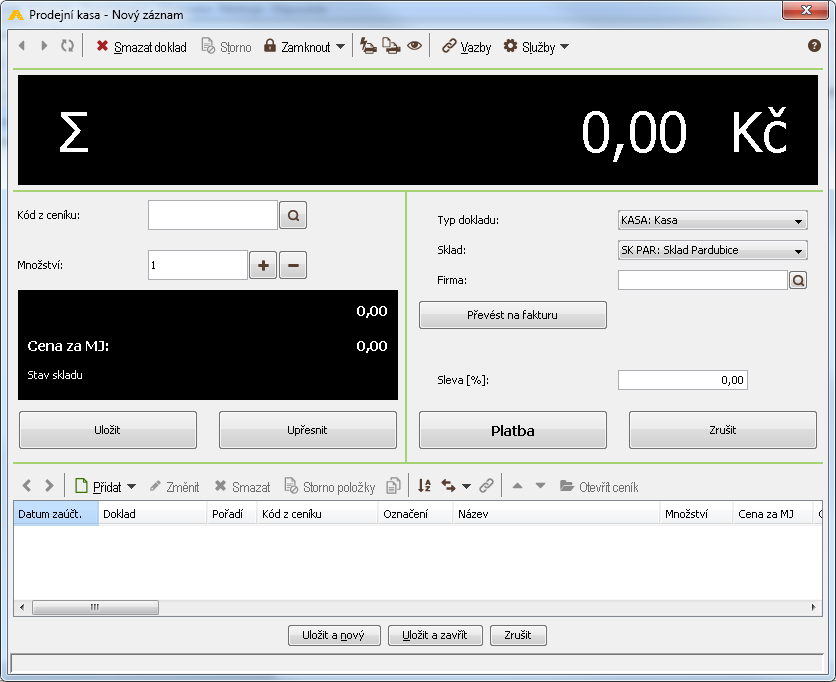Move item down with the down triangle
This screenshot has width=836, height=682.
(541, 486)
